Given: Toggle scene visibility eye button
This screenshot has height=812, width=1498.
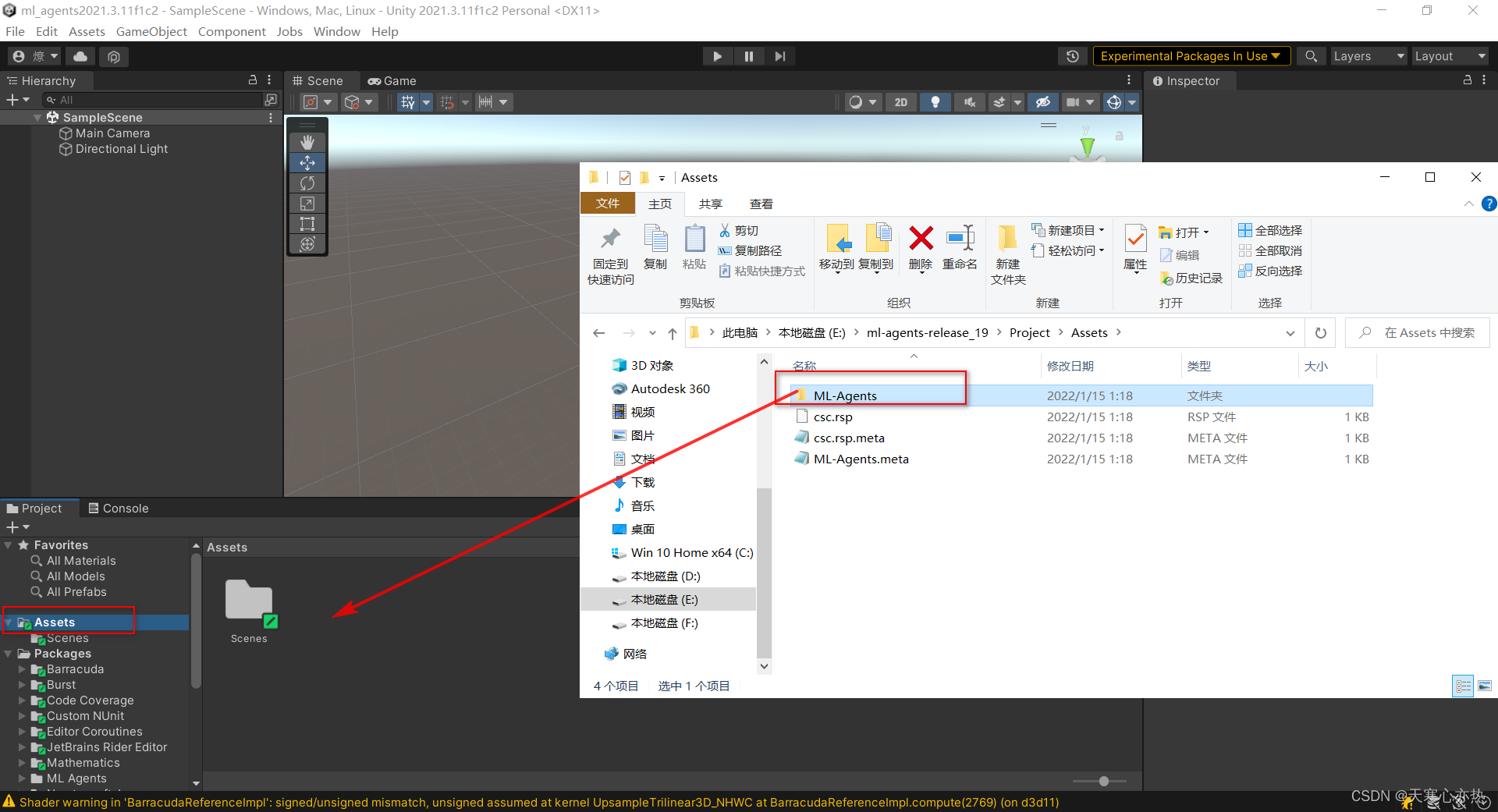Looking at the screenshot, I should tap(1043, 102).
